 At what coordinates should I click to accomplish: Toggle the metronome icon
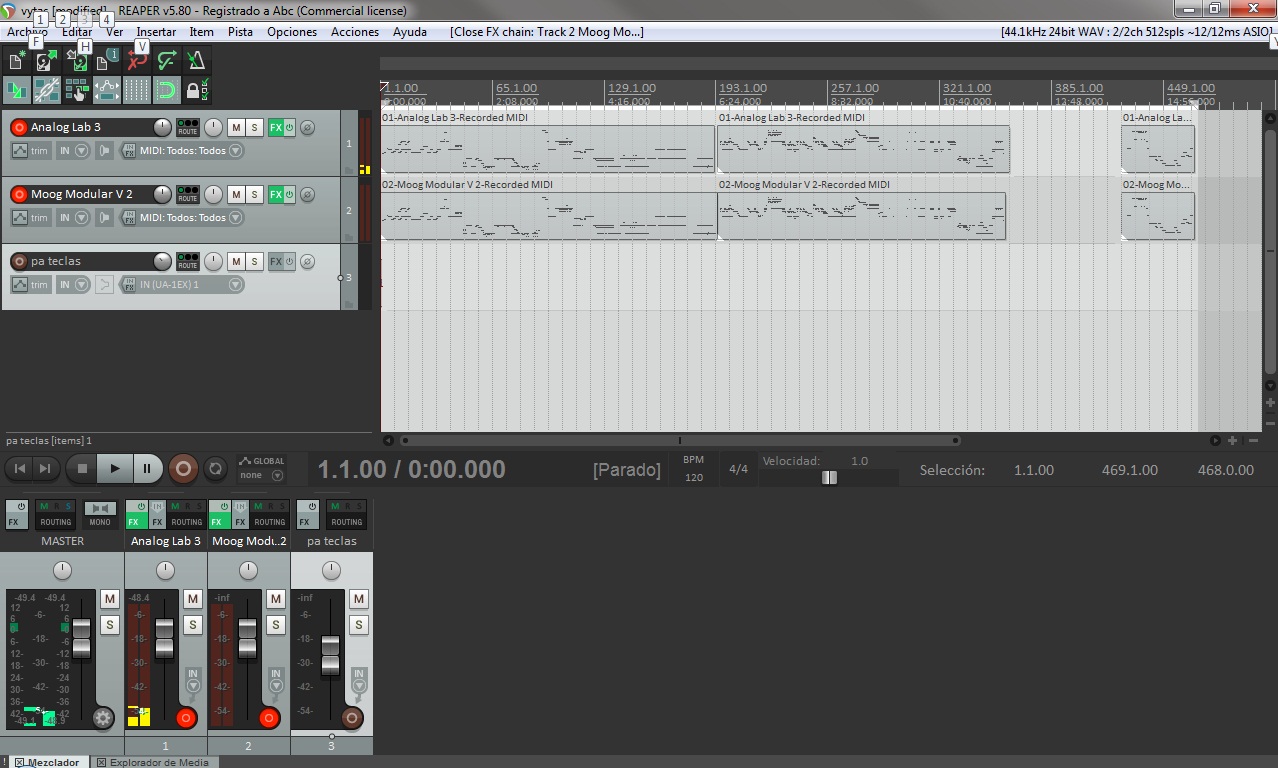click(x=197, y=61)
